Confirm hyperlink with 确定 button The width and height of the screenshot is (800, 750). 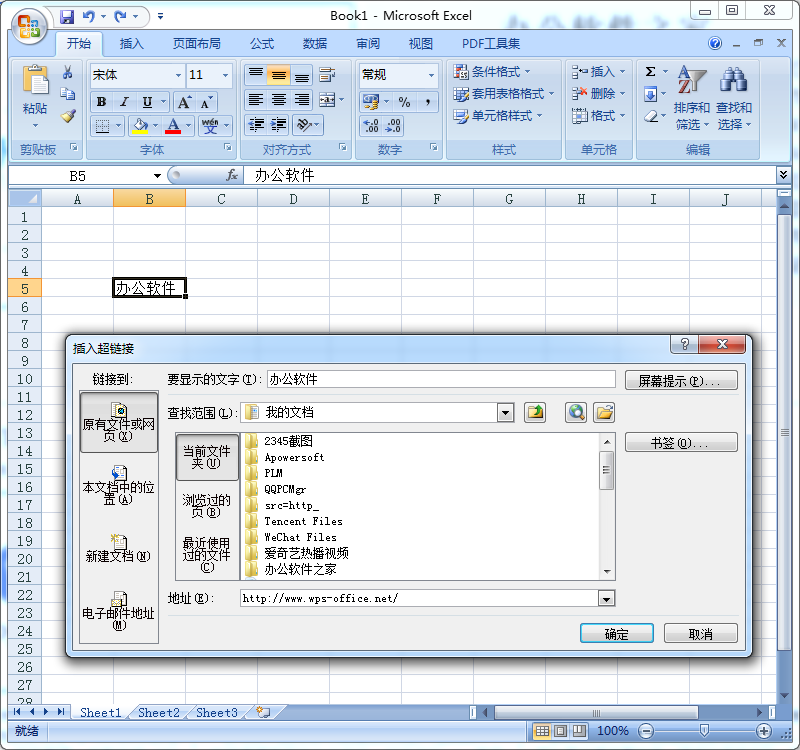tap(616, 634)
